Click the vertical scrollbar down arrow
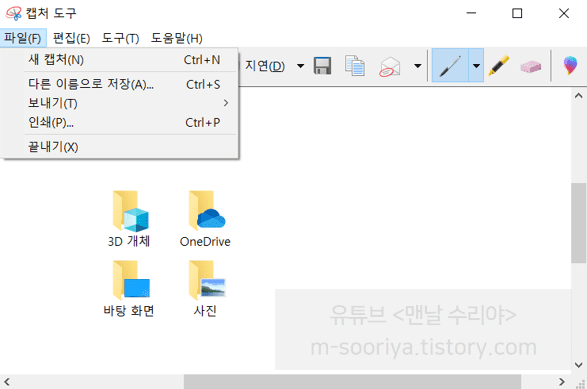 [579, 364]
